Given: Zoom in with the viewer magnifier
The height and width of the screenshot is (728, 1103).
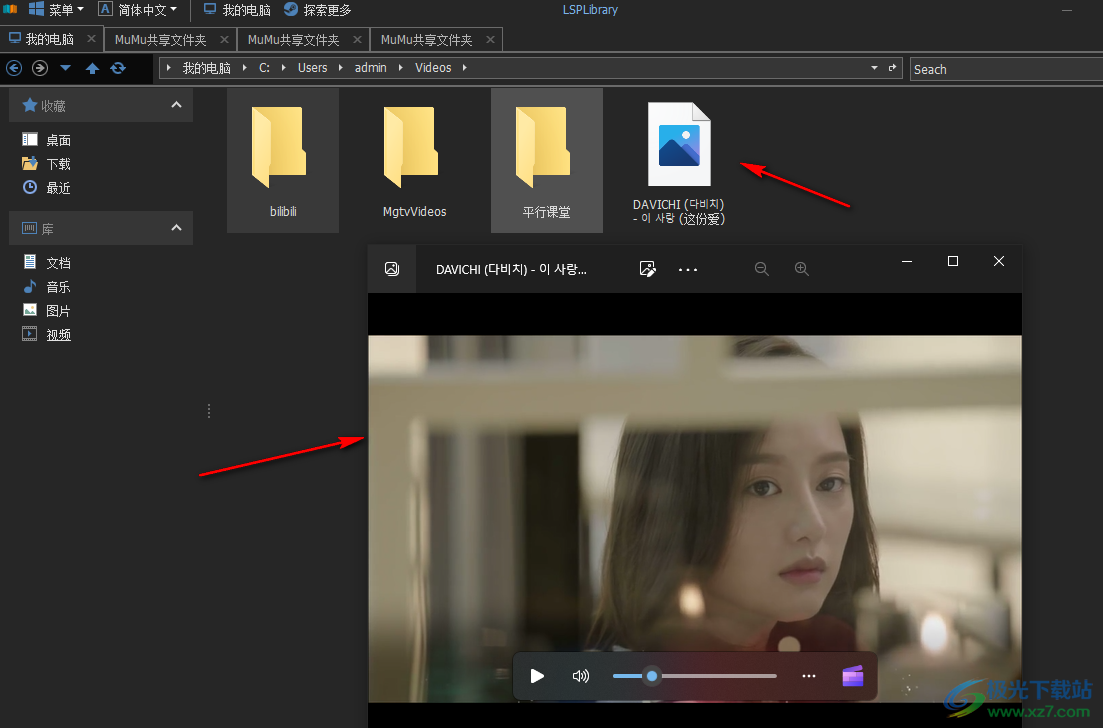Looking at the screenshot, I should pyautogui.click(x=801, y=269).
